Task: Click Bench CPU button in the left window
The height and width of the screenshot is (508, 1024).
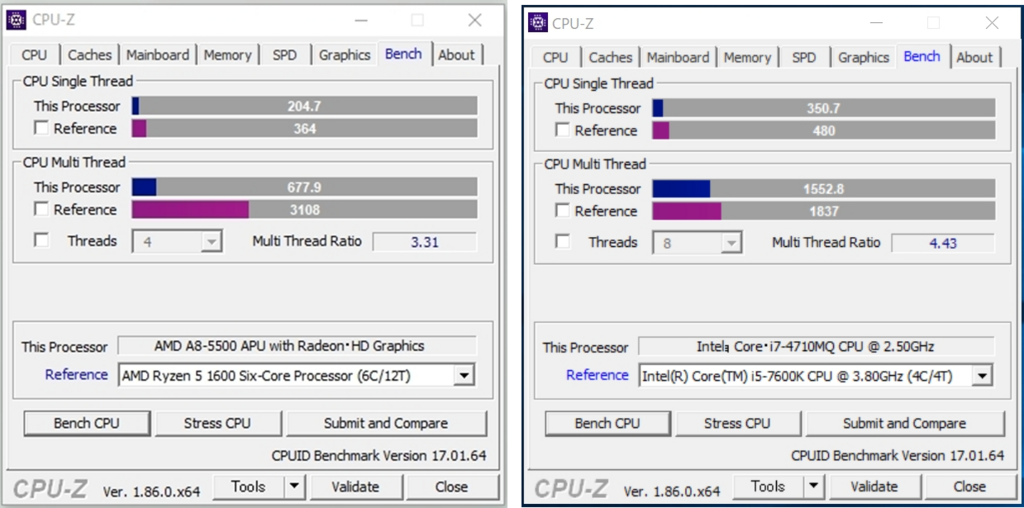Action: coord(87,423)
